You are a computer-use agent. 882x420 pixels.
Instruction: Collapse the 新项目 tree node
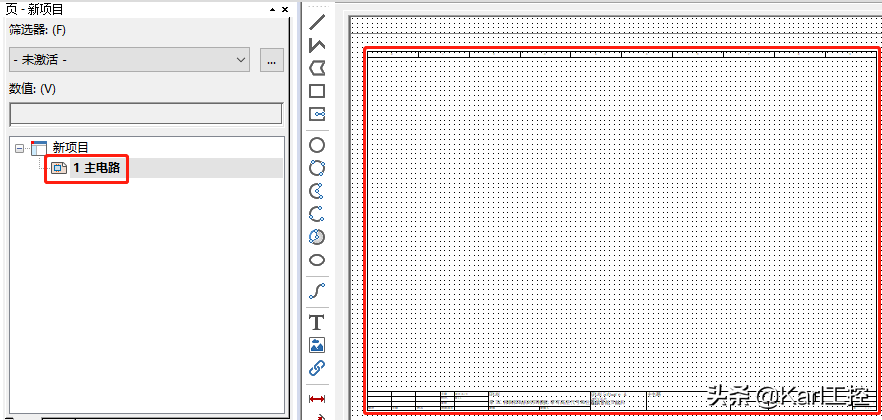19,148
